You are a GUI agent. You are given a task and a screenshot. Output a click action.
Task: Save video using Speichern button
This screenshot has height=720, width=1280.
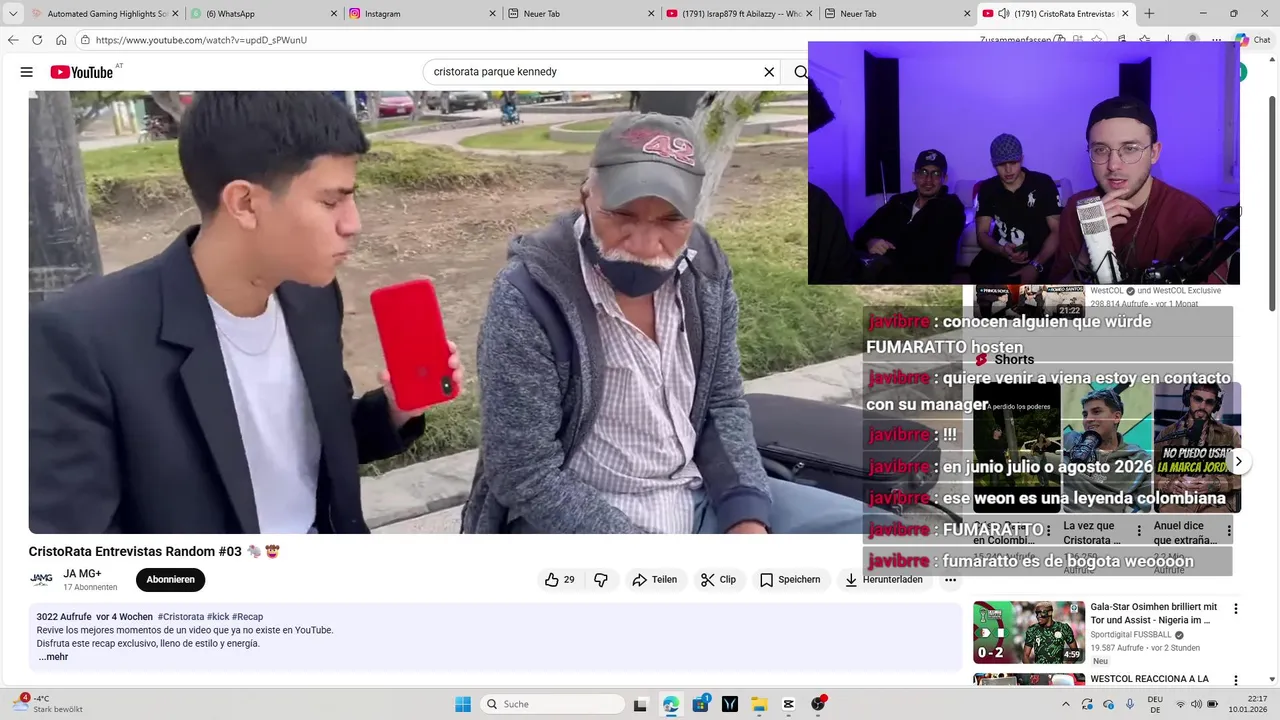click(x=790, y=580)
